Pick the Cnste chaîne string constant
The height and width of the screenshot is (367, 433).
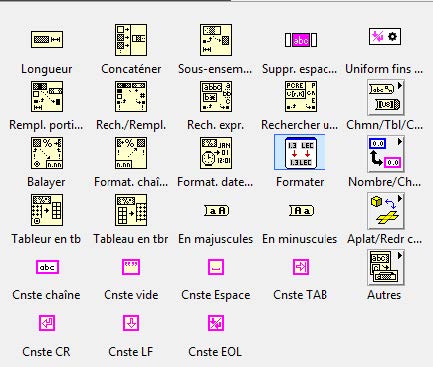[47, 267]
